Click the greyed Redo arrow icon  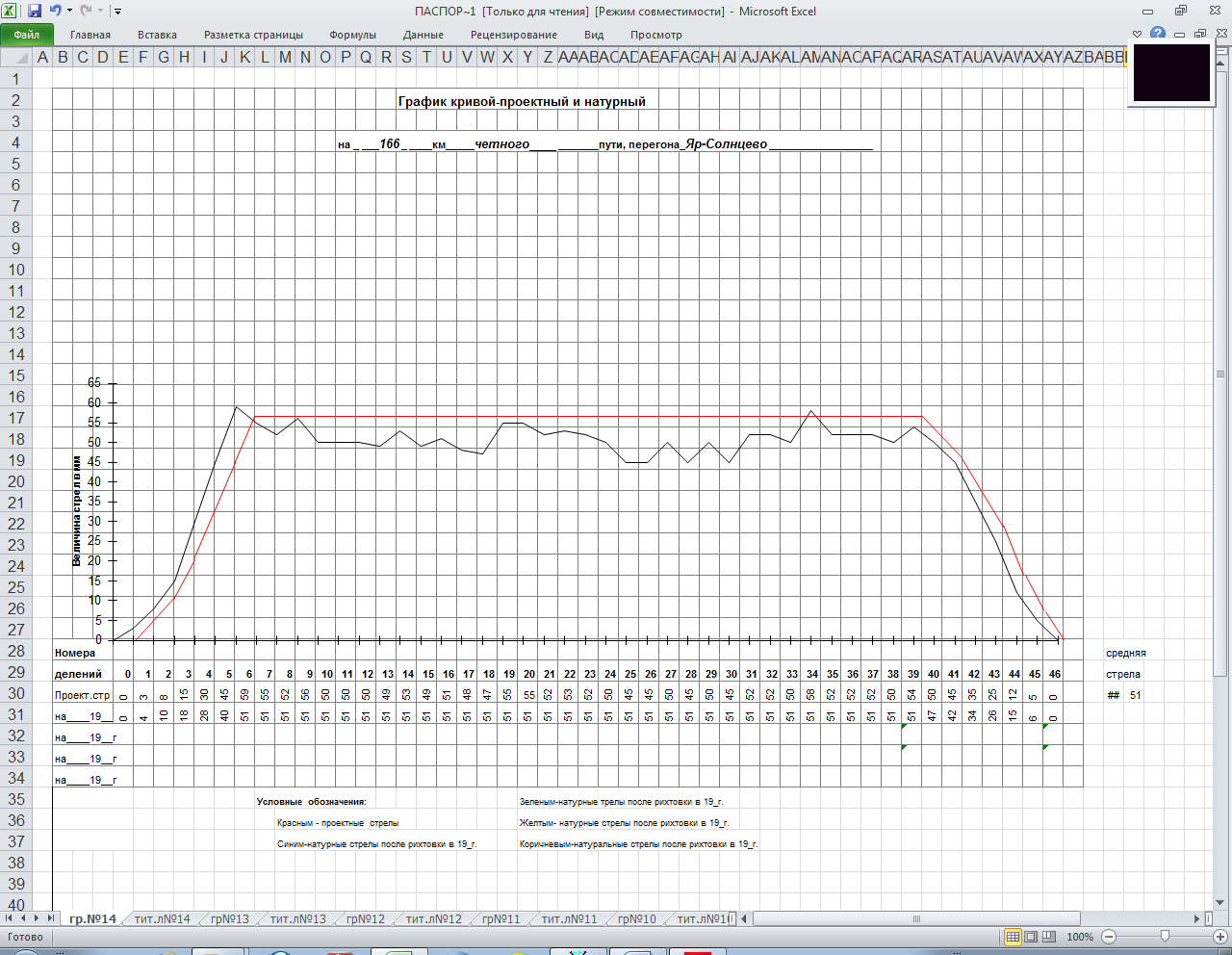point(87,11)
